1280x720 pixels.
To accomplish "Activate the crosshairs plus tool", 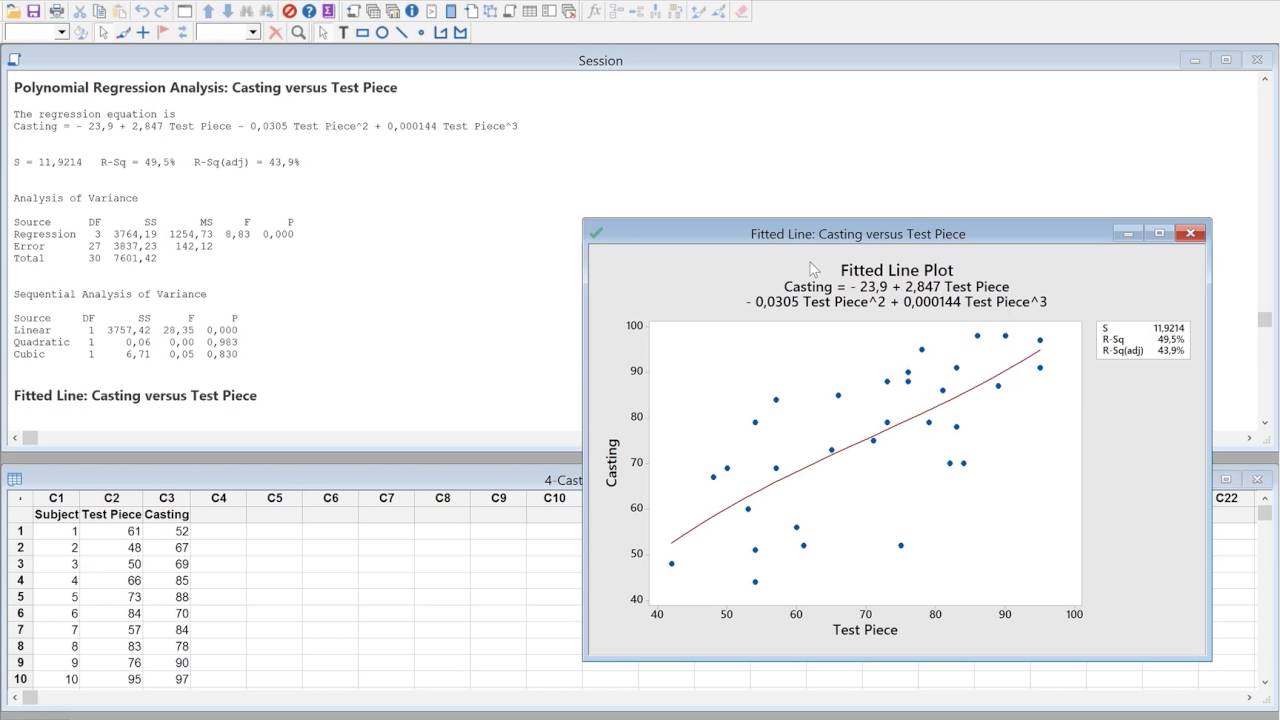I will click(143, 32).
